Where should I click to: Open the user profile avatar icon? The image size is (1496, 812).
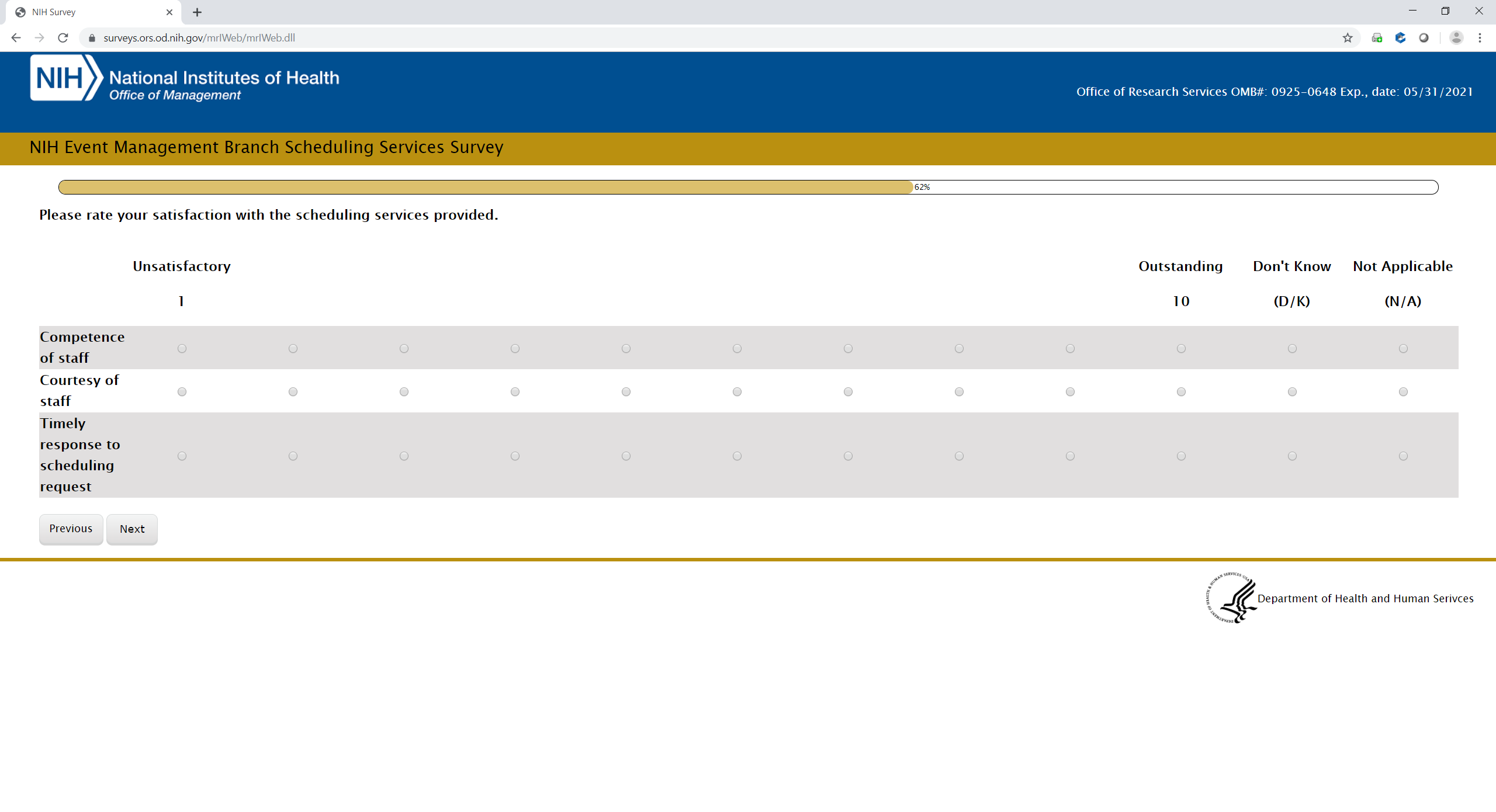click(x=1456, y=38)
